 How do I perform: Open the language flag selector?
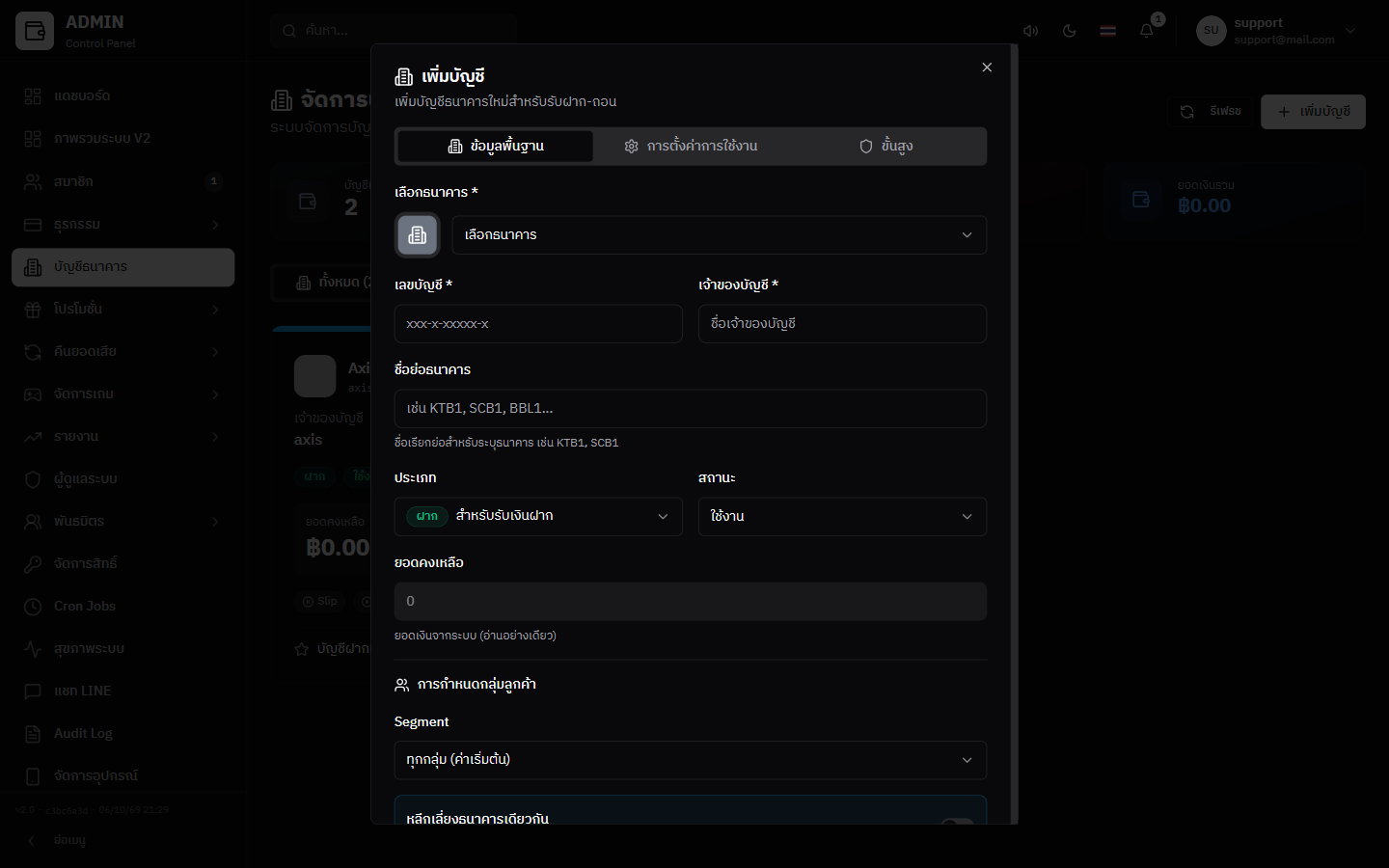coord(1107,31)
